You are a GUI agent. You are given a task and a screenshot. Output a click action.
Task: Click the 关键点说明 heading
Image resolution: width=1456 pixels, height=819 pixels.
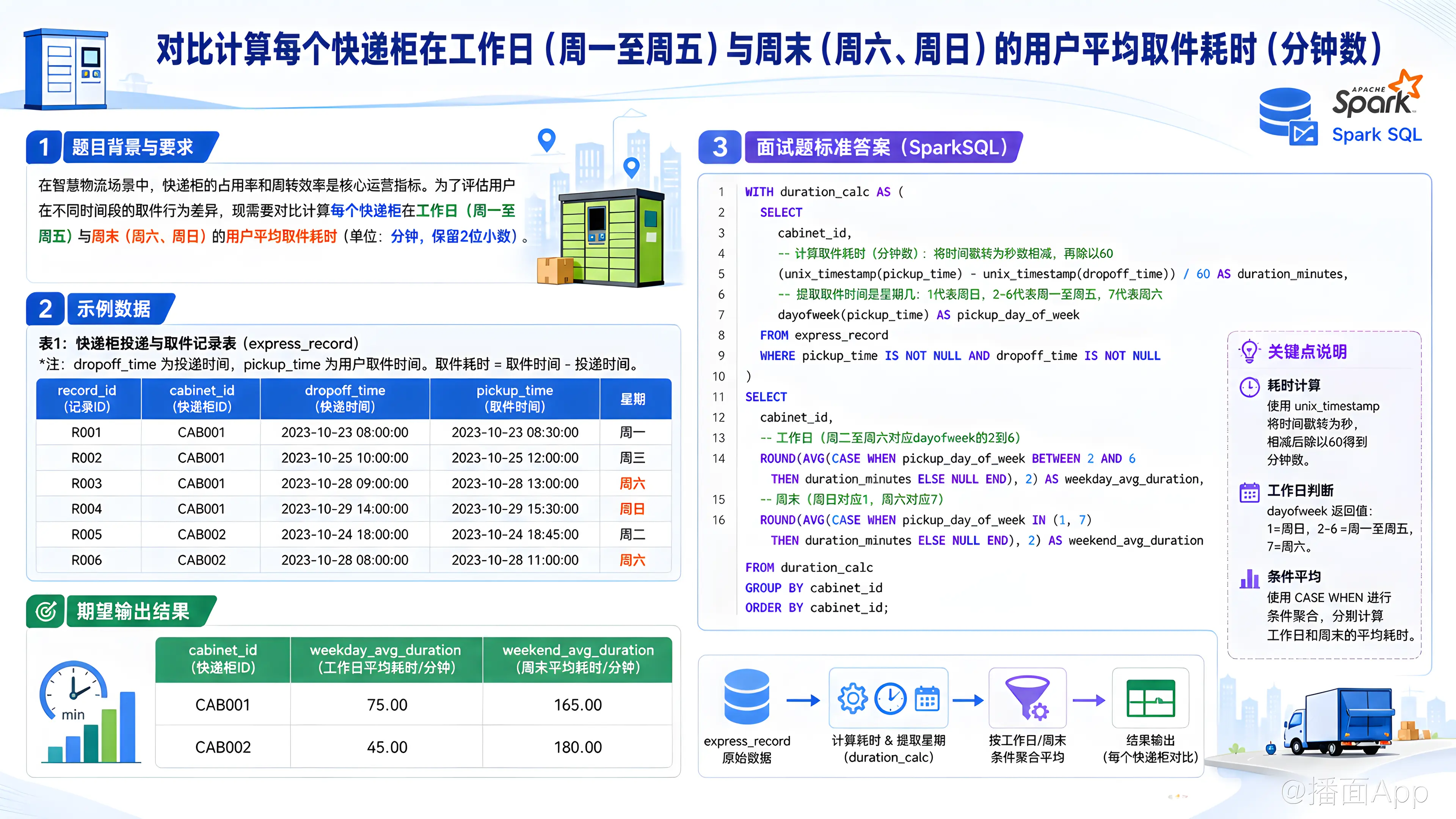click(1307, 351)
